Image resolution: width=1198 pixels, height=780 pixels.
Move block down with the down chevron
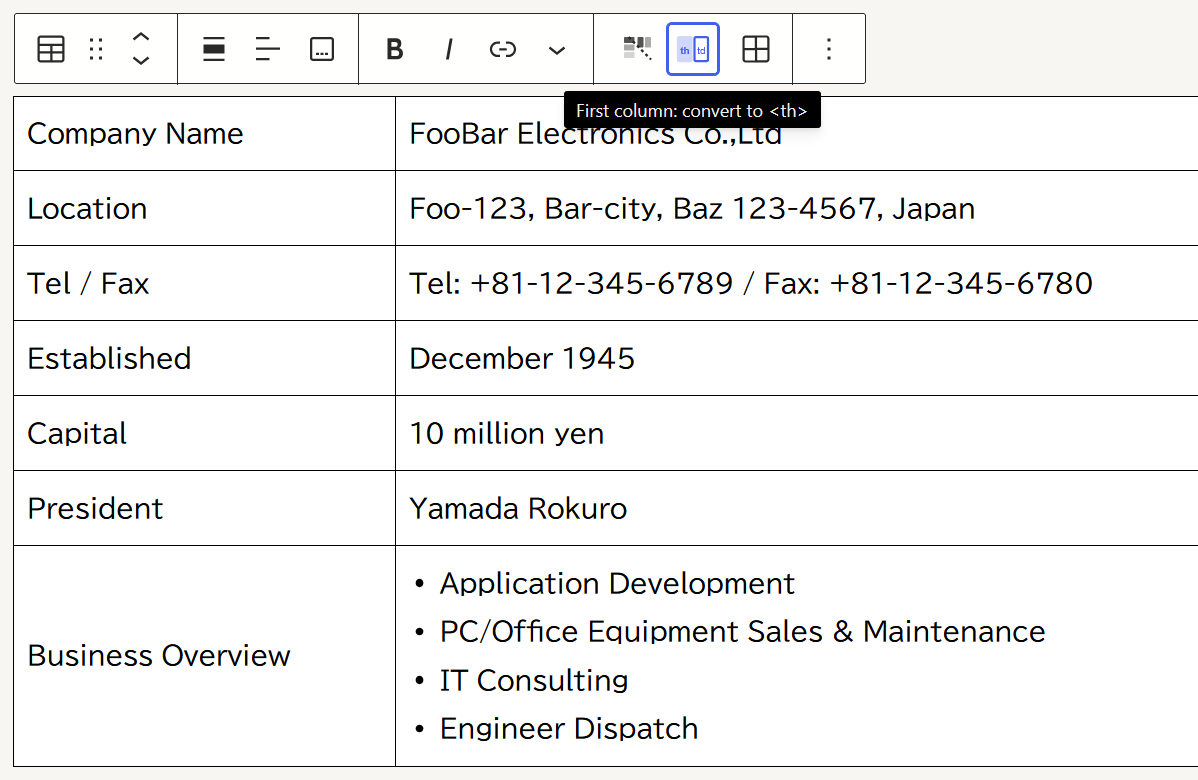point(141,60)
